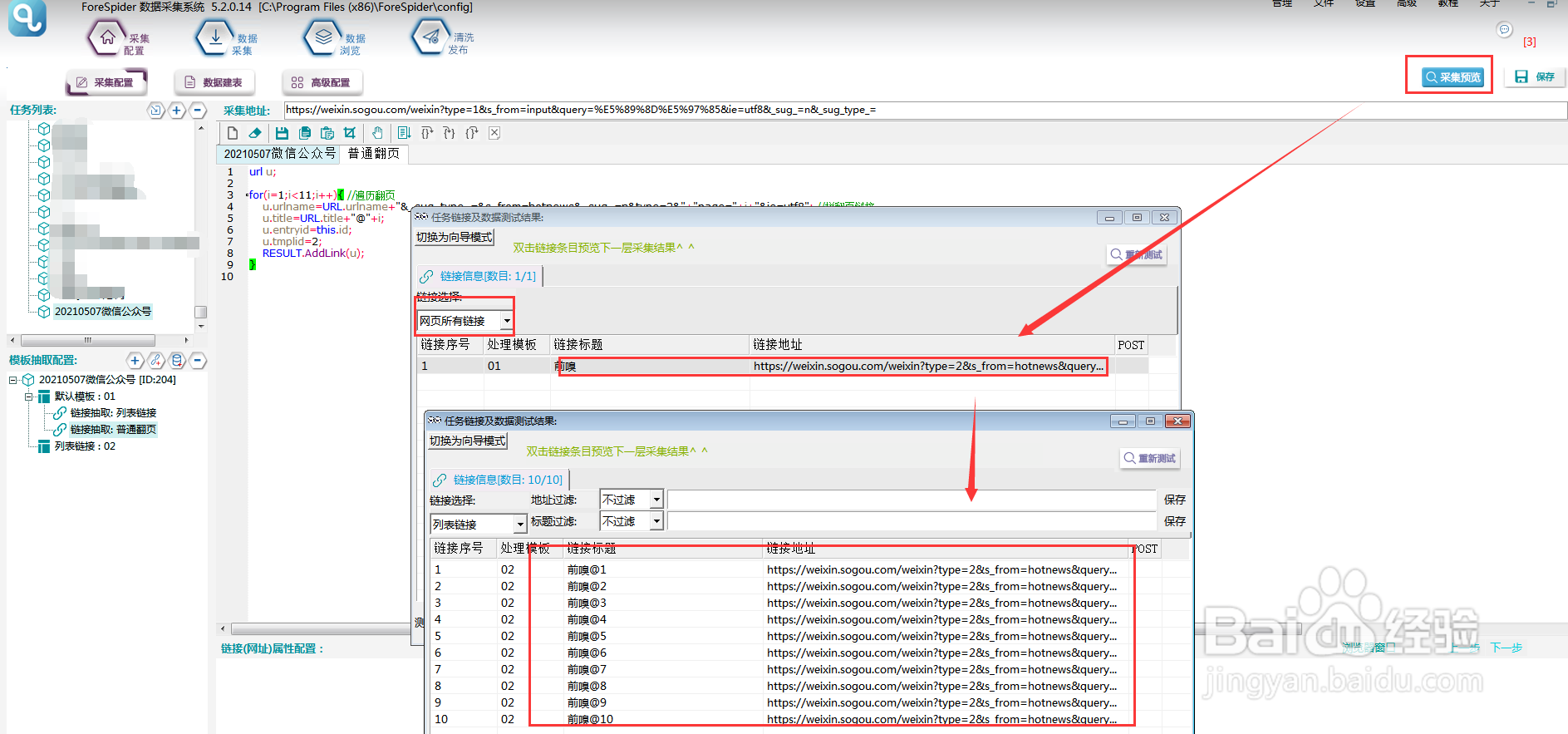Open the 地址过滤 不过滤 dropdown

656,500
